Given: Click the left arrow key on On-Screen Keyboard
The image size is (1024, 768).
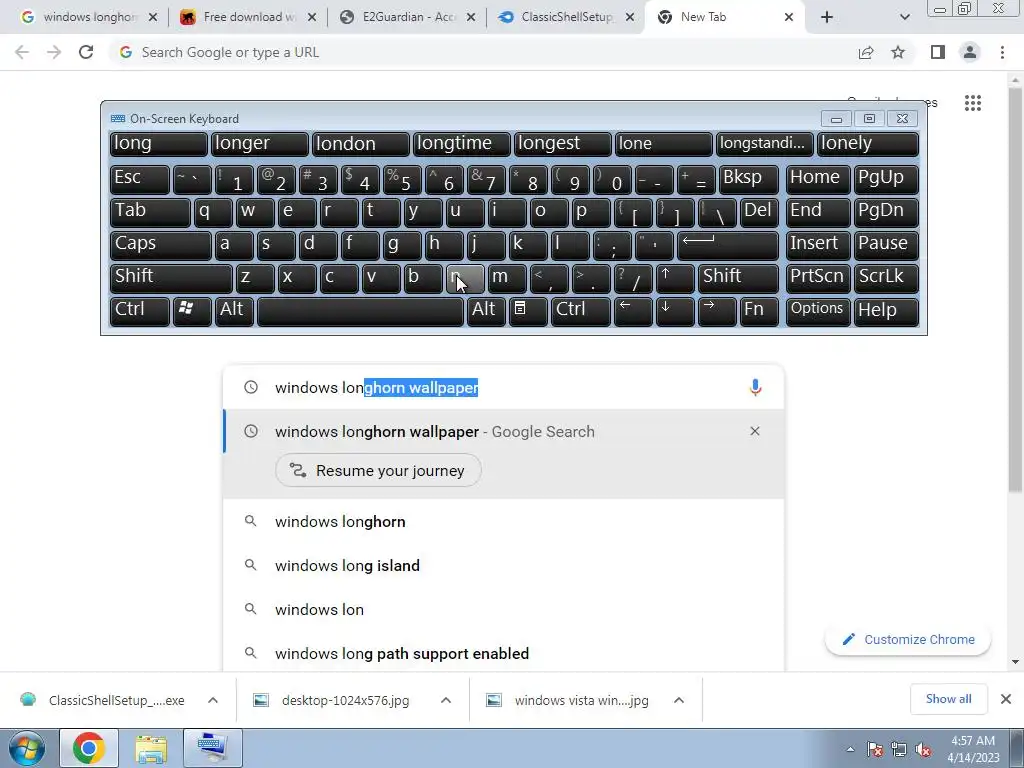Looking at the screenshot, I should click(x=633, y=312).
